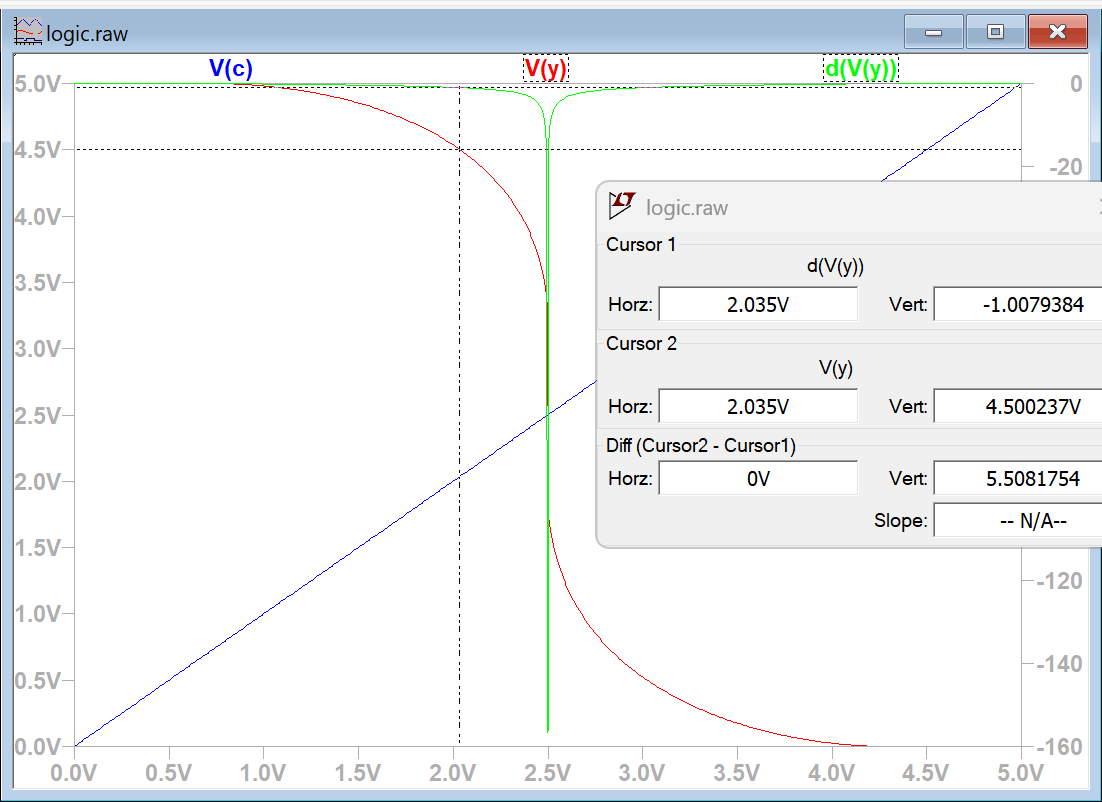Click the -140 label on right axis
This screenshot has height=802, width=1102.
tap(1057, 664)
